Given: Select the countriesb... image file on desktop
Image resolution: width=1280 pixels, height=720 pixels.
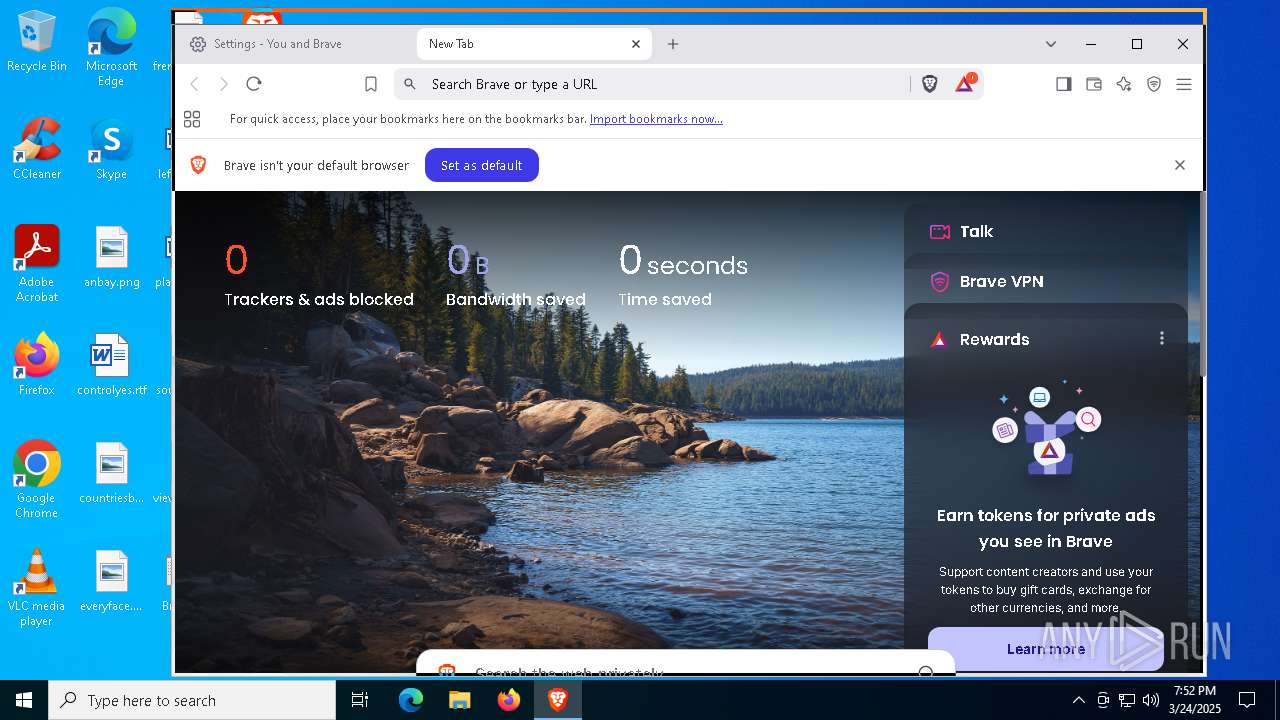Looking at the screenshot, I should click(x=112, y=473).
